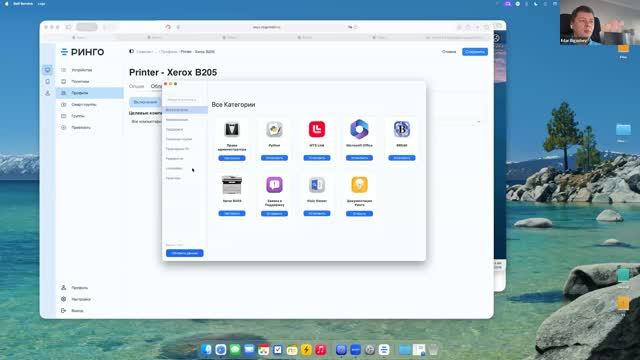Click the Xerox B205 printer icon
The width and height of the screenshot is (640, 360).
[x=232, y=185]
